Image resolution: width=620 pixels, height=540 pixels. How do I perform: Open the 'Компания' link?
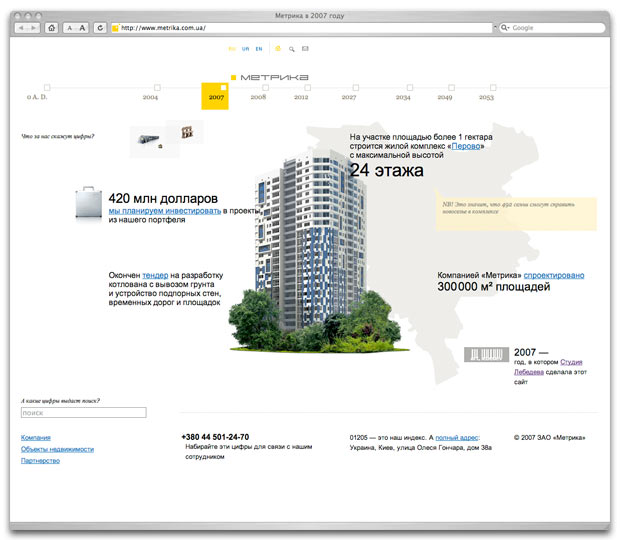coord(36,437)
